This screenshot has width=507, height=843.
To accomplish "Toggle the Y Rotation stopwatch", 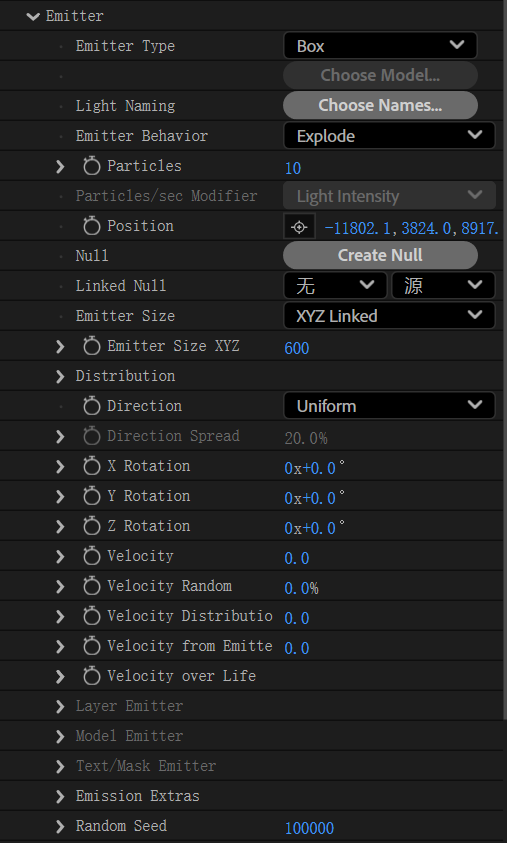I will [91, 496].
